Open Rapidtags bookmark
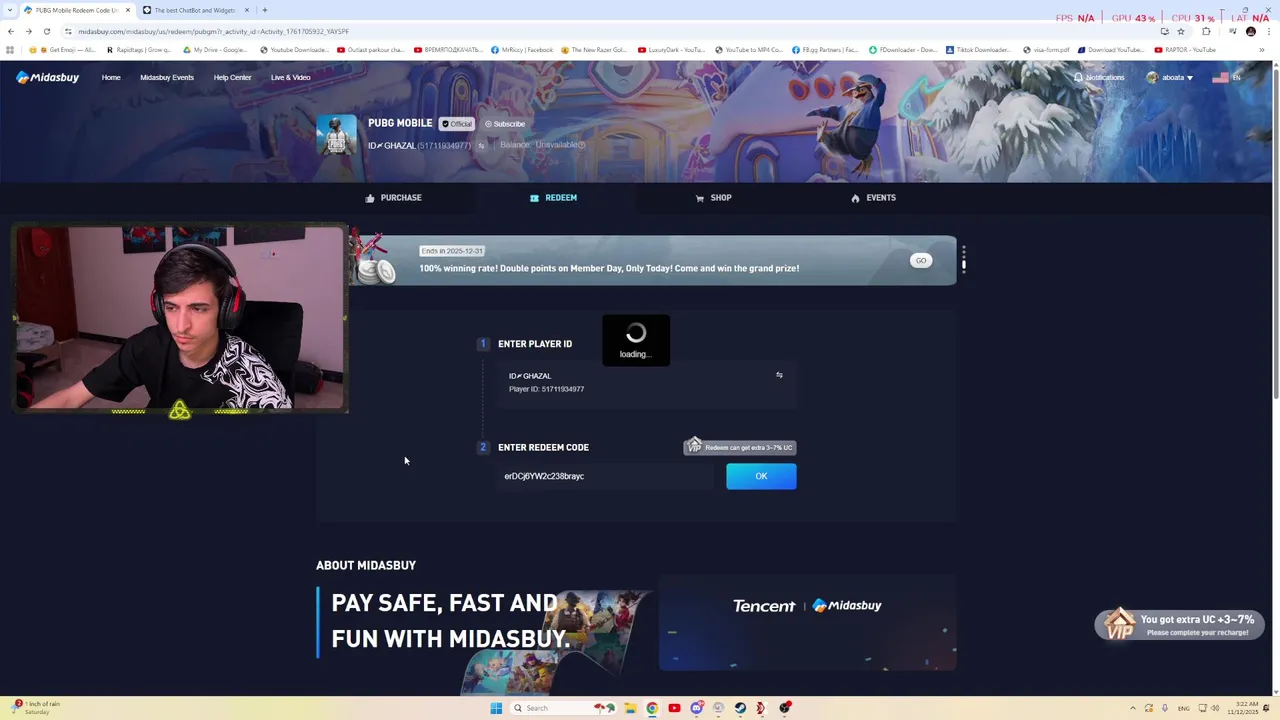This screenshot has width=1280, height=720. (139, 49)
